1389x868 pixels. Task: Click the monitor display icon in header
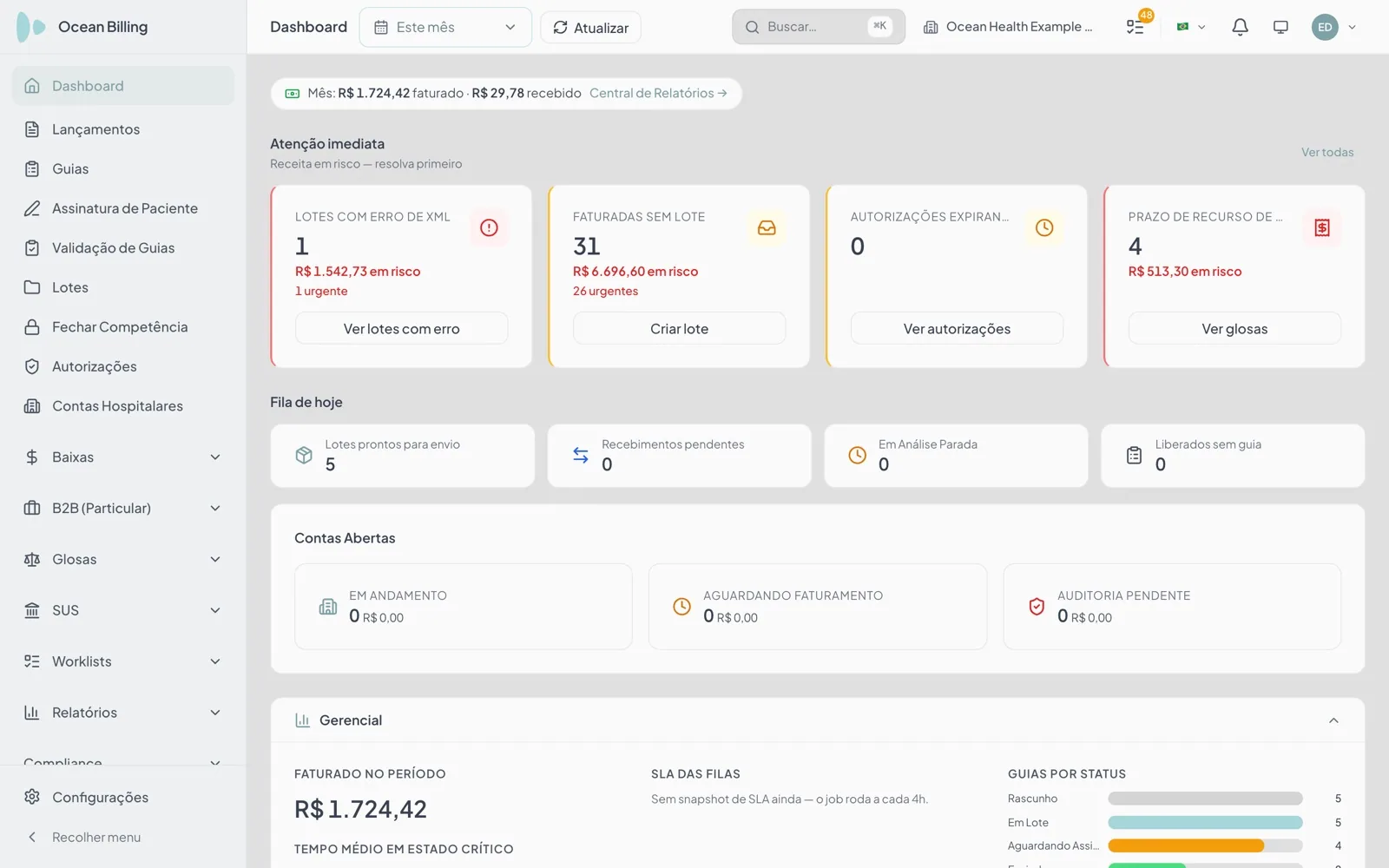[x=1280, y=27]
